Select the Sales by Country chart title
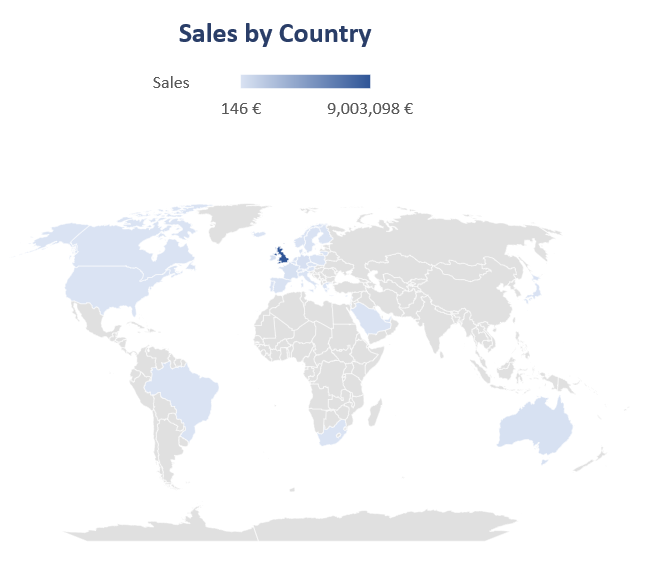The image size is (649, 574). point(275,34)
